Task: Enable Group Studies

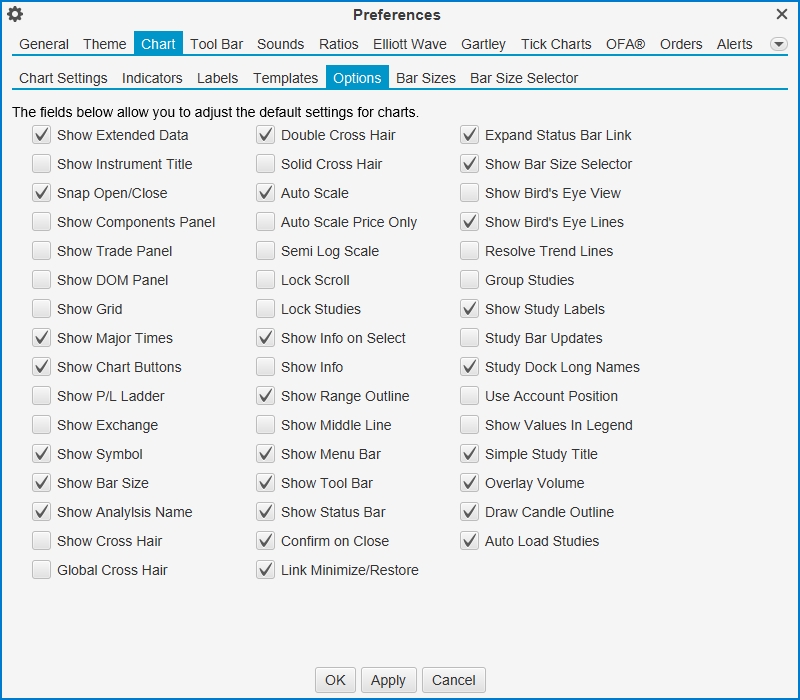Action: tap(469, 280)
